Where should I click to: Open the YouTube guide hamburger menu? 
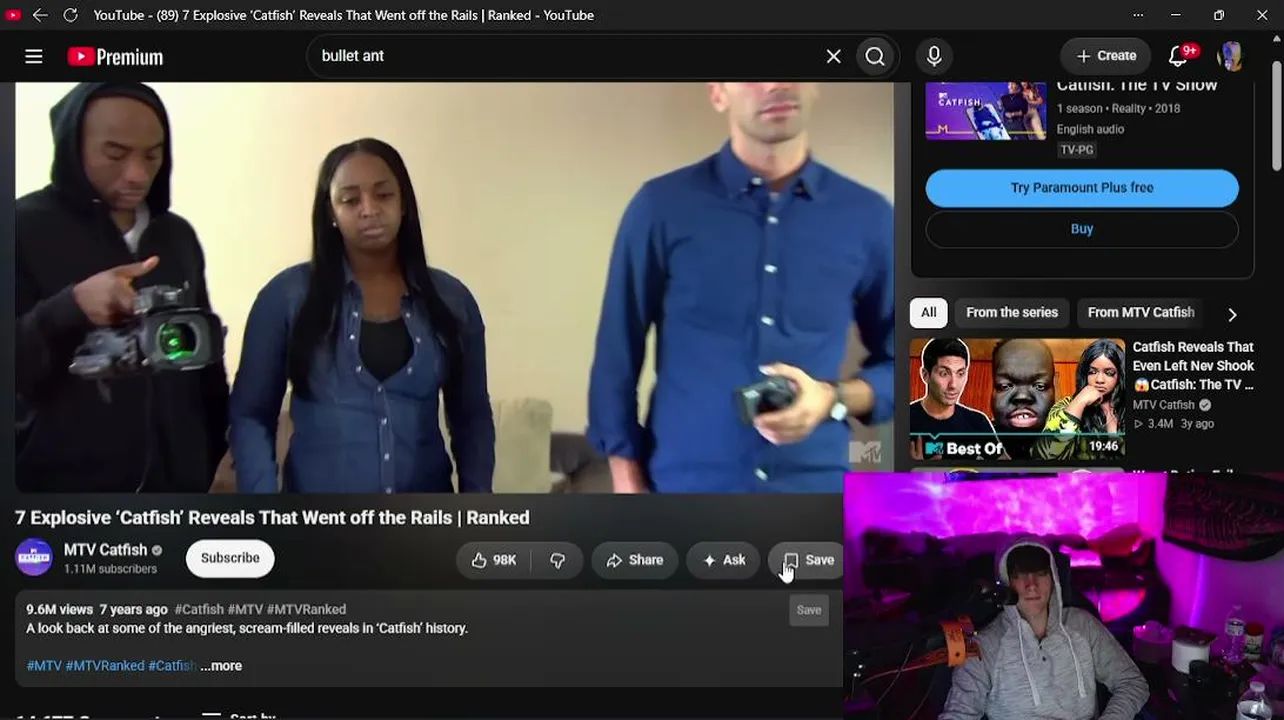click(34, 57)
